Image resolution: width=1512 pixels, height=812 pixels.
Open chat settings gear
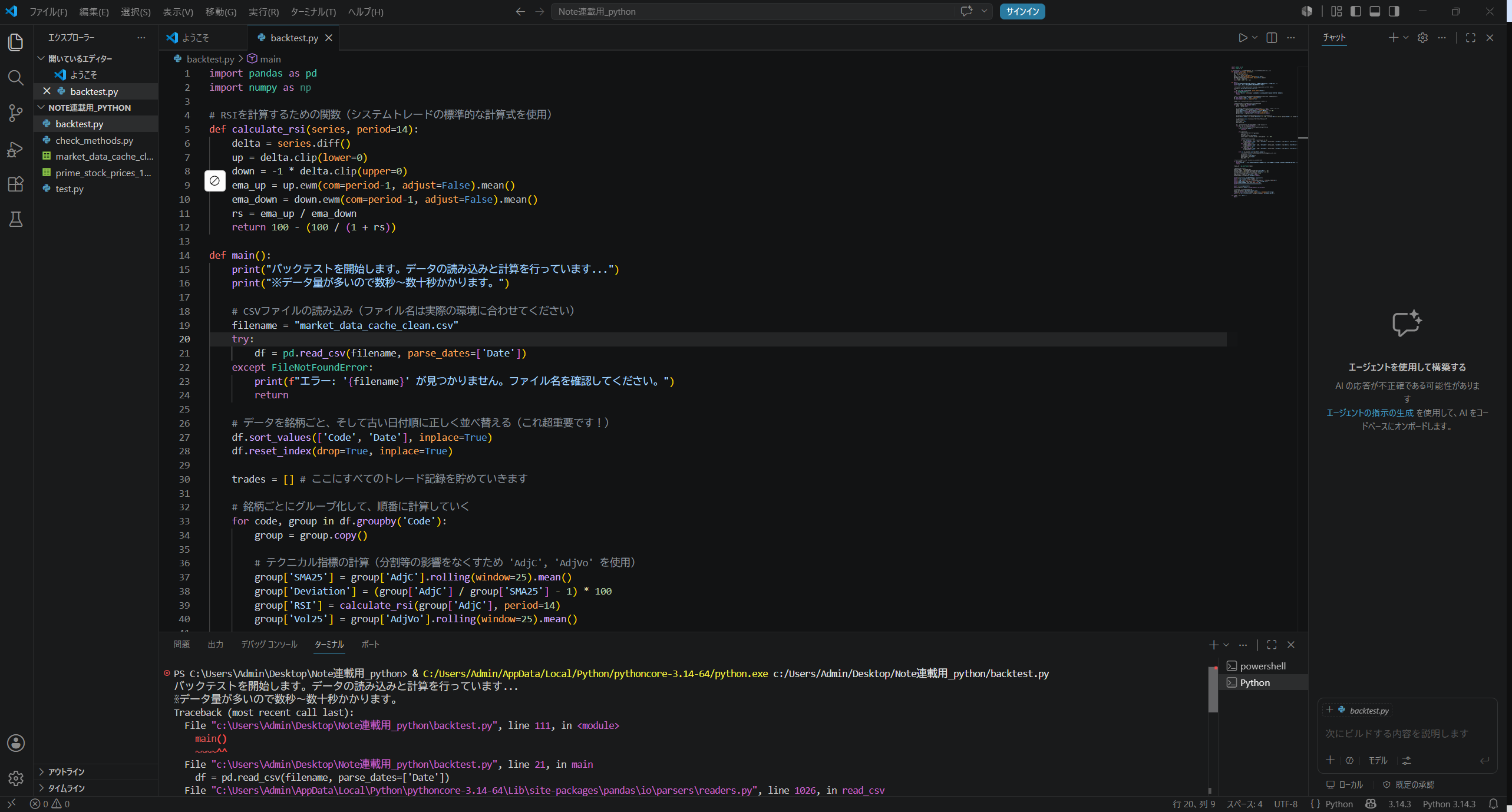point(1422,38)
